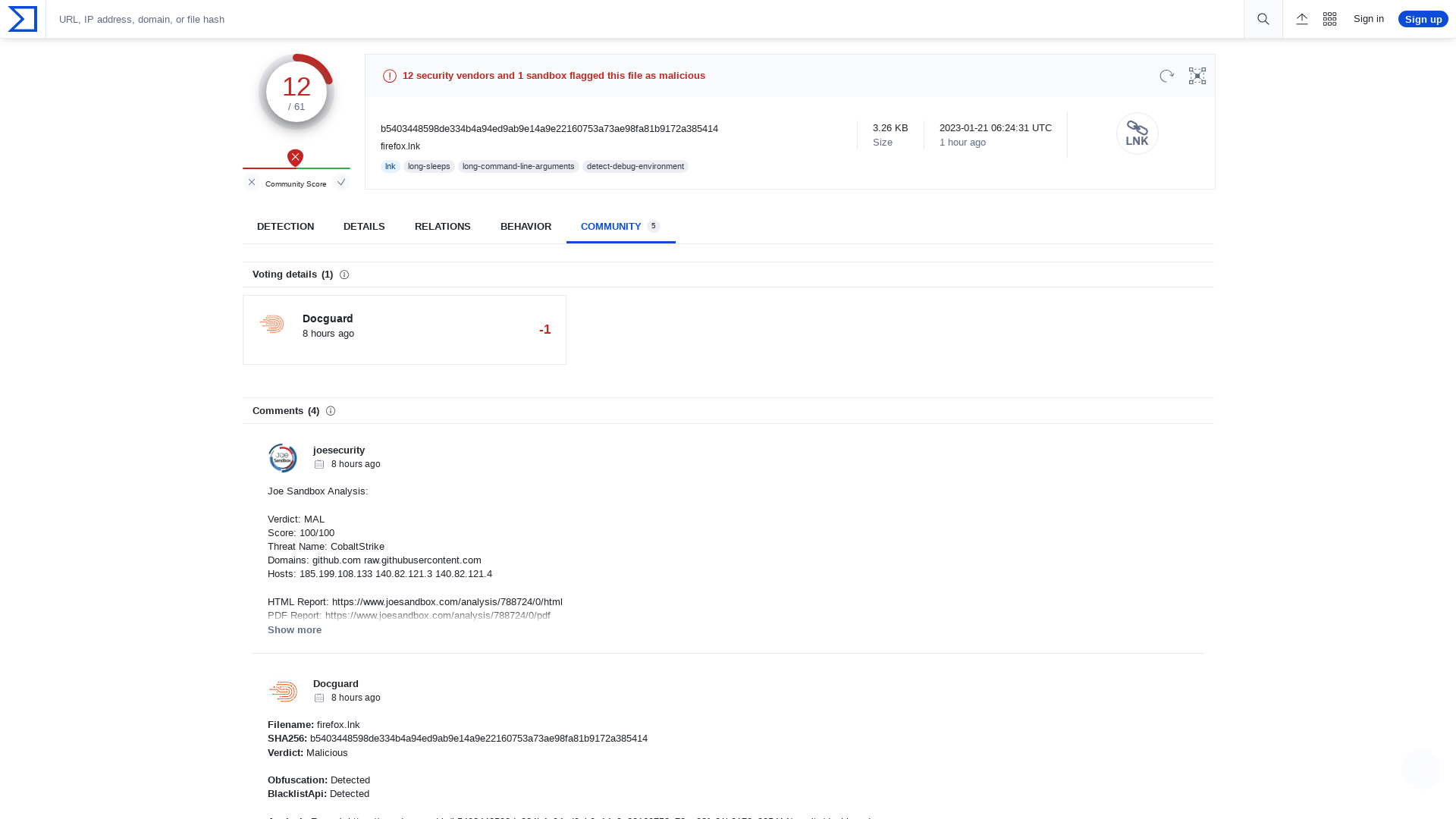
Task: Click the Hosts IP addresses line
Action: tap(380, 574)
